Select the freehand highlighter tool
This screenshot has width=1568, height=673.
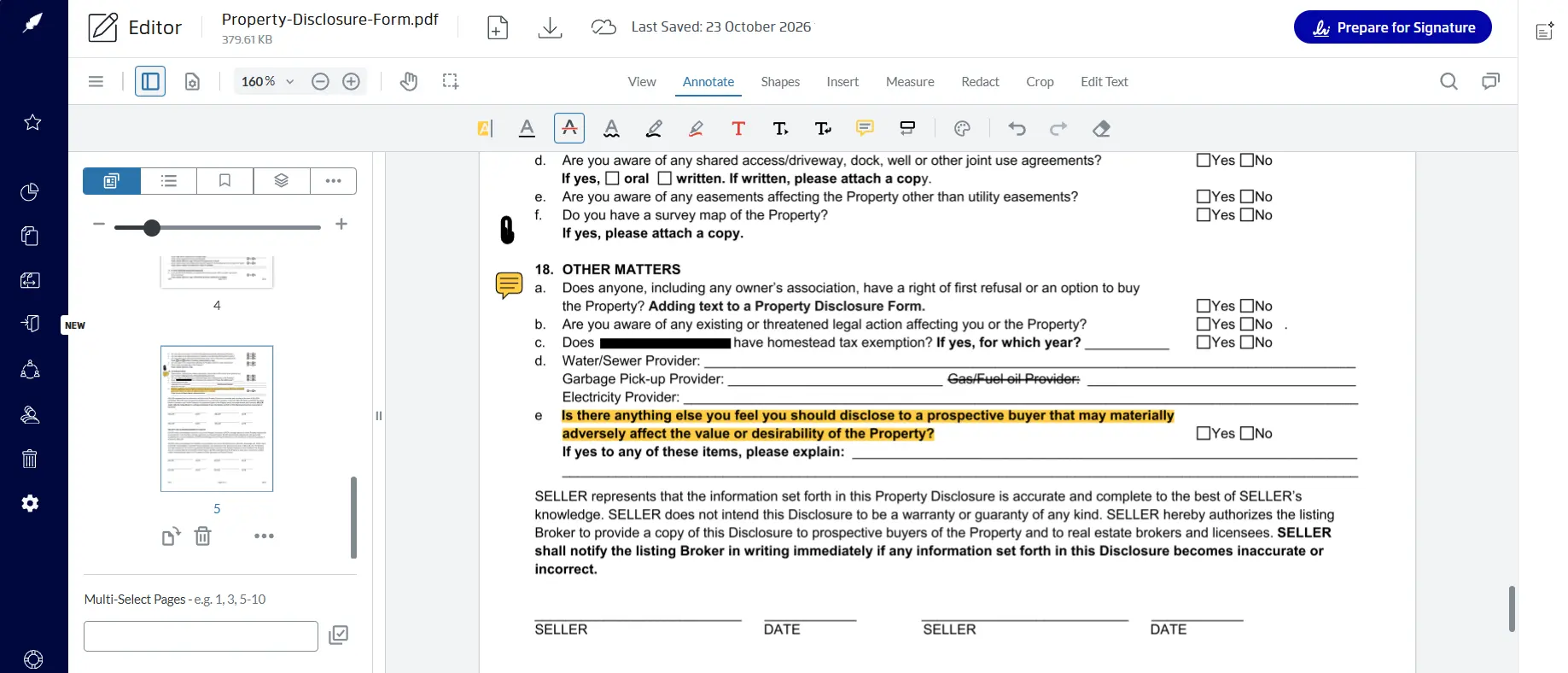tap(696, 129)
